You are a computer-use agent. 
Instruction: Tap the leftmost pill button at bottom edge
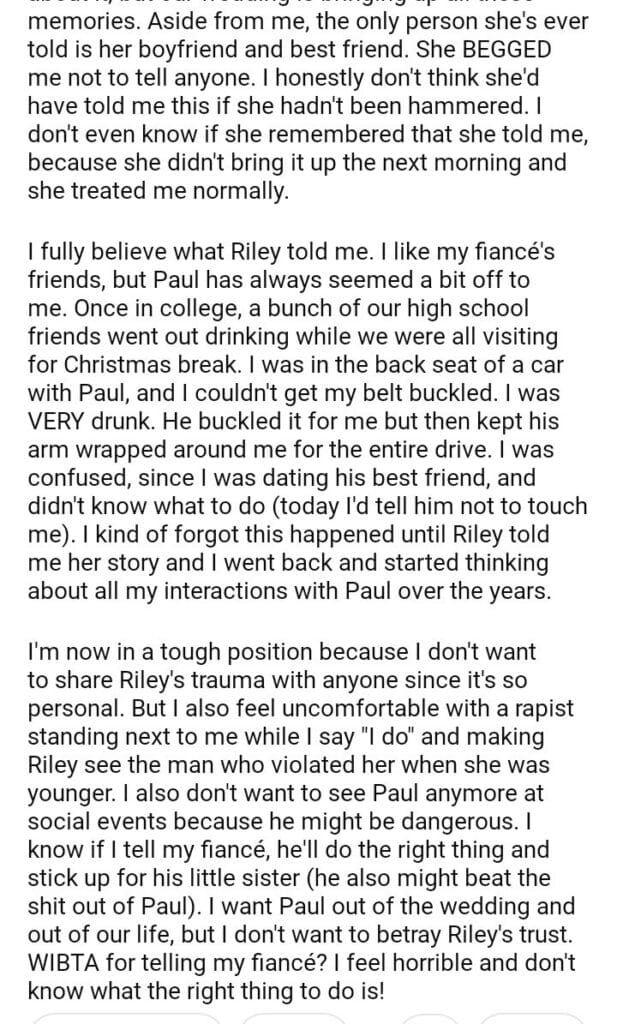click(x=125, y=1016)
